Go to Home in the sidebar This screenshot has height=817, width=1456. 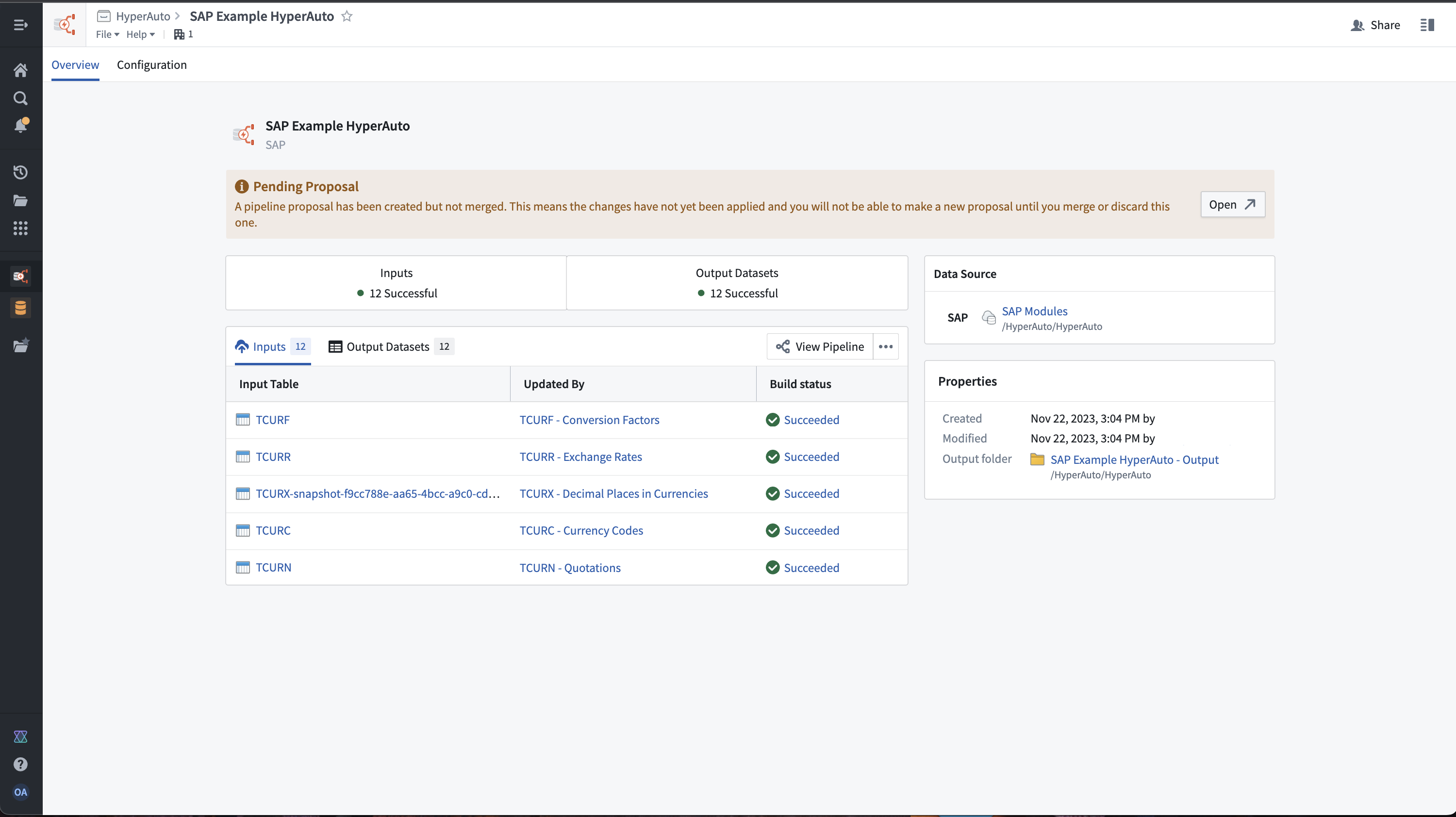20,70
